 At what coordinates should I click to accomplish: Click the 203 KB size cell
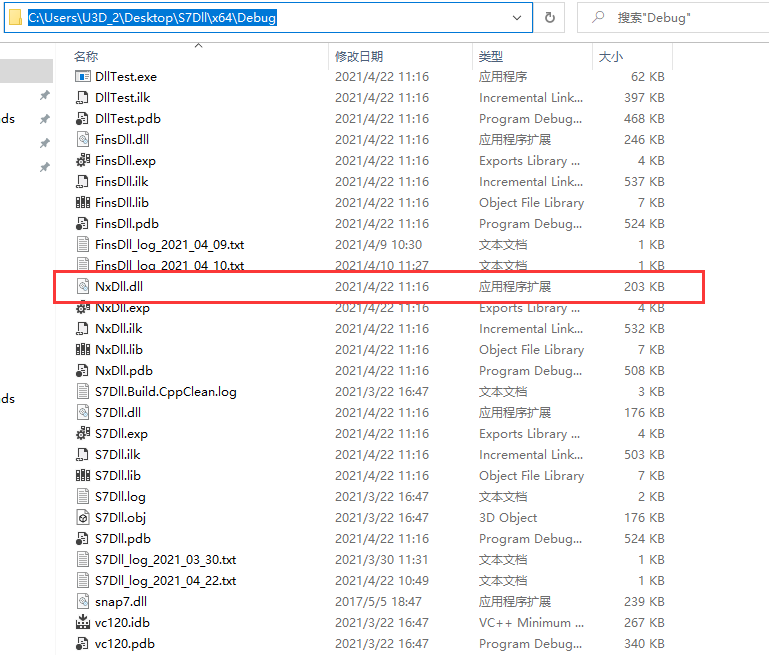pyautogui.click(x=644, y=286)
